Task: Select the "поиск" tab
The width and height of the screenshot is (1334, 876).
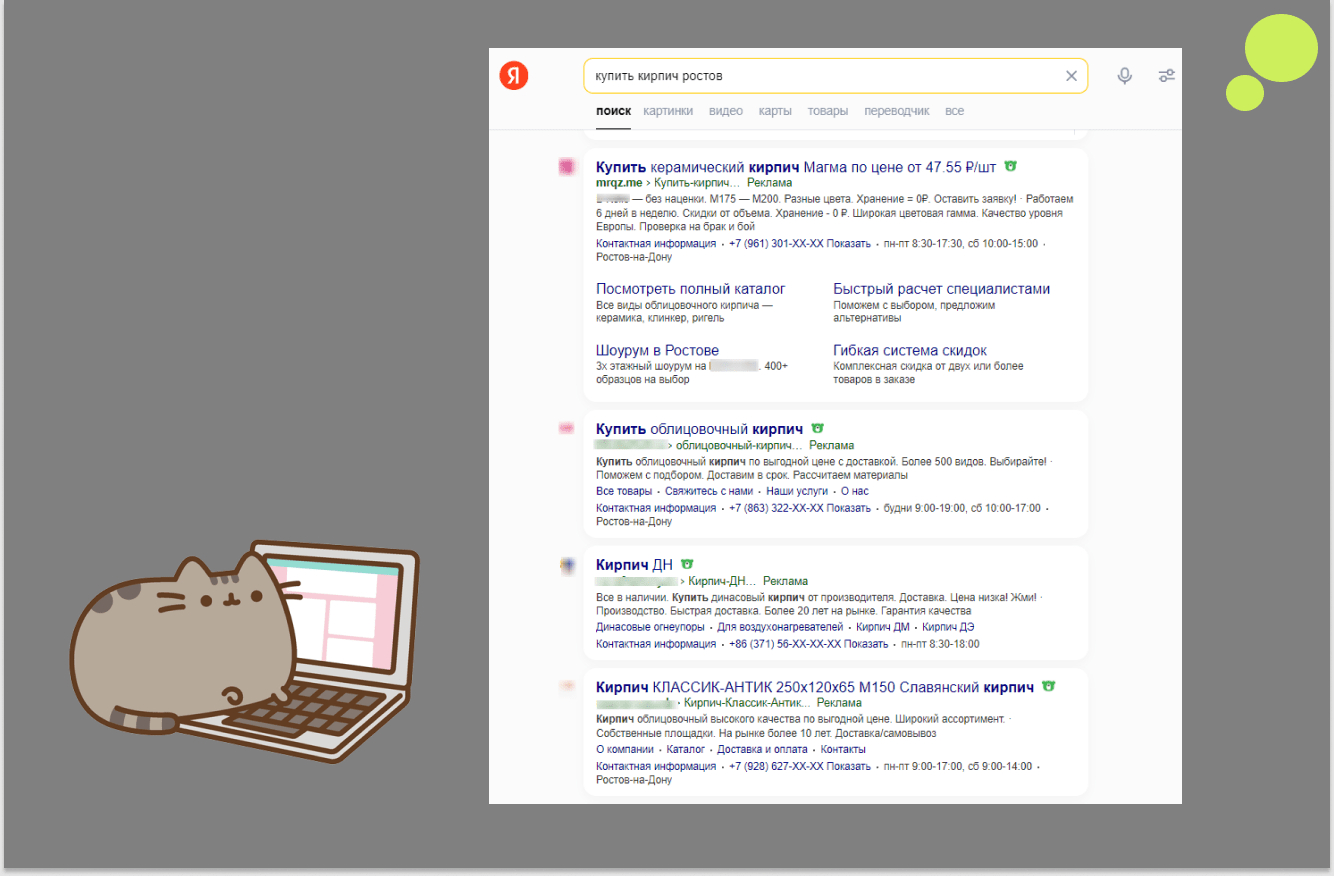Action: point(613,111)
